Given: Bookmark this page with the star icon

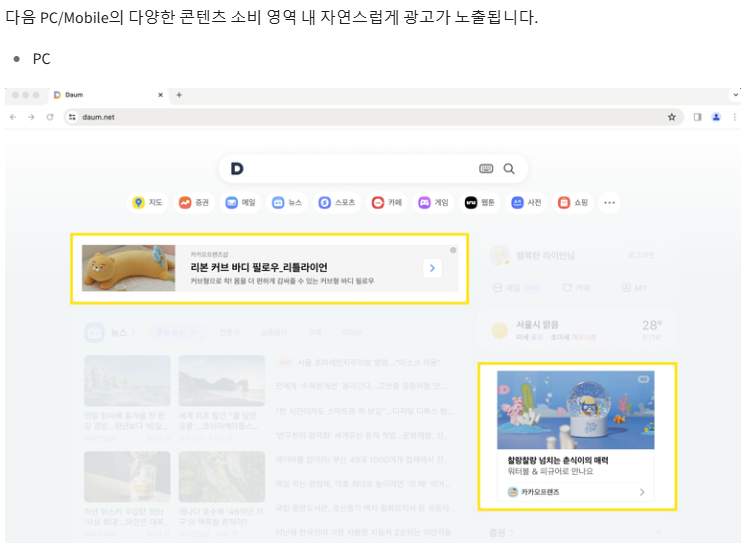Looking at the screenshot, I should pyautogui.click(x=672, y=117).
